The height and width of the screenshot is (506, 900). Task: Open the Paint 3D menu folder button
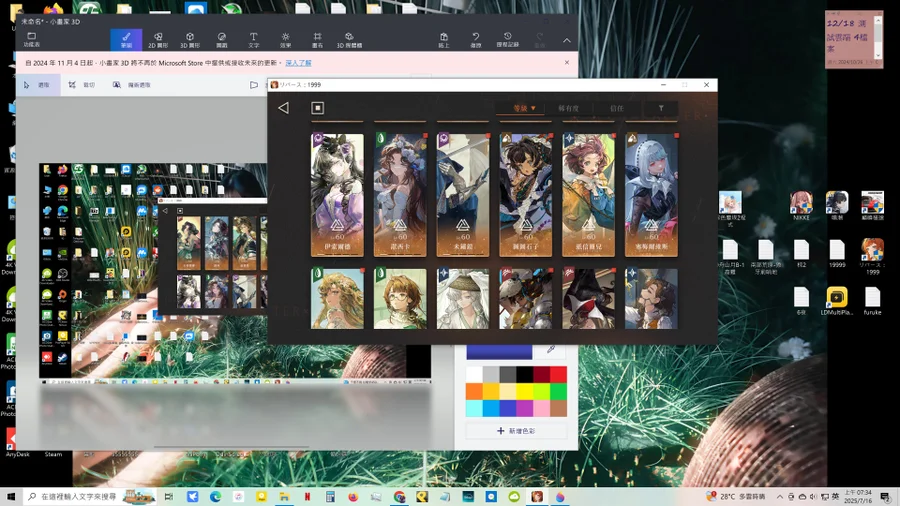tap(32, 40)
